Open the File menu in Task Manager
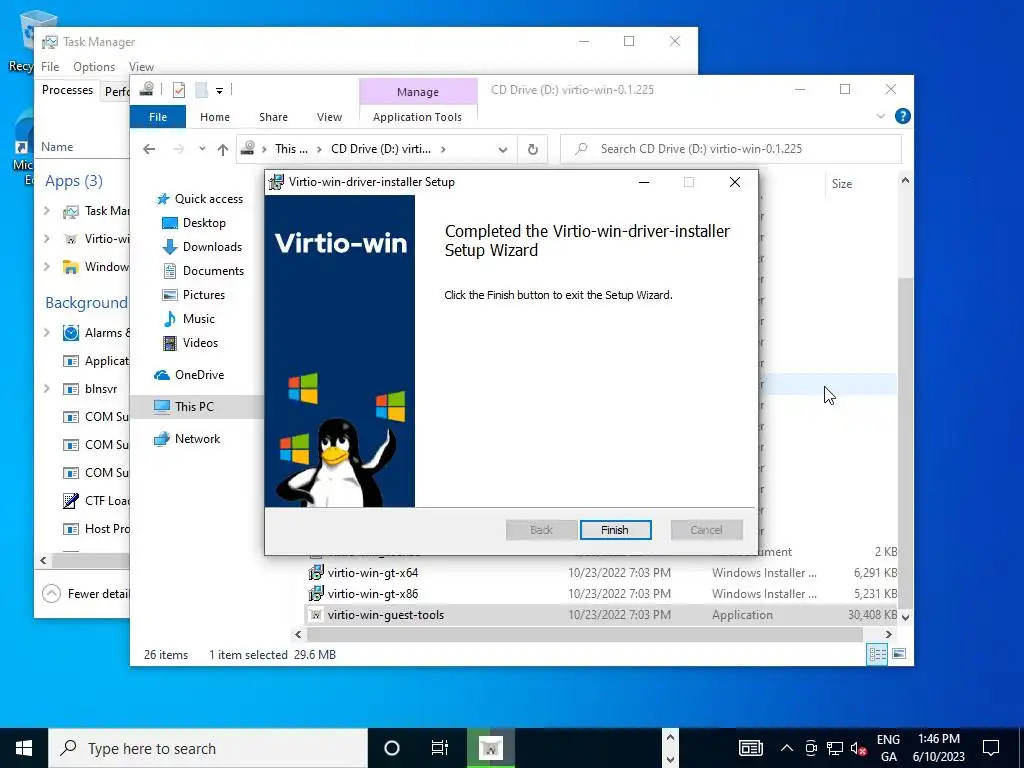 (50, 67)
